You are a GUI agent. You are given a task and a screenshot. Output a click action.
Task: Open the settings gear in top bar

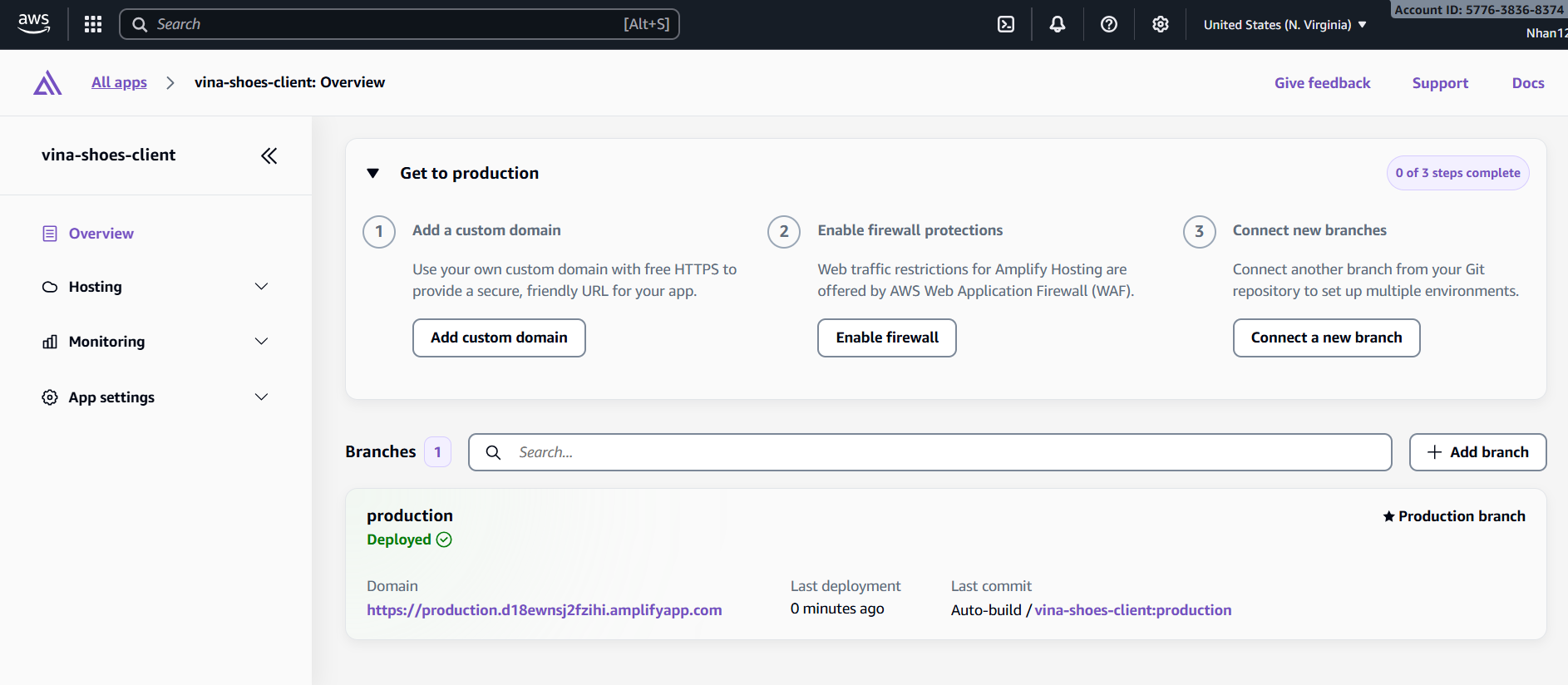pyautogui.click(x=1161, y=24)
